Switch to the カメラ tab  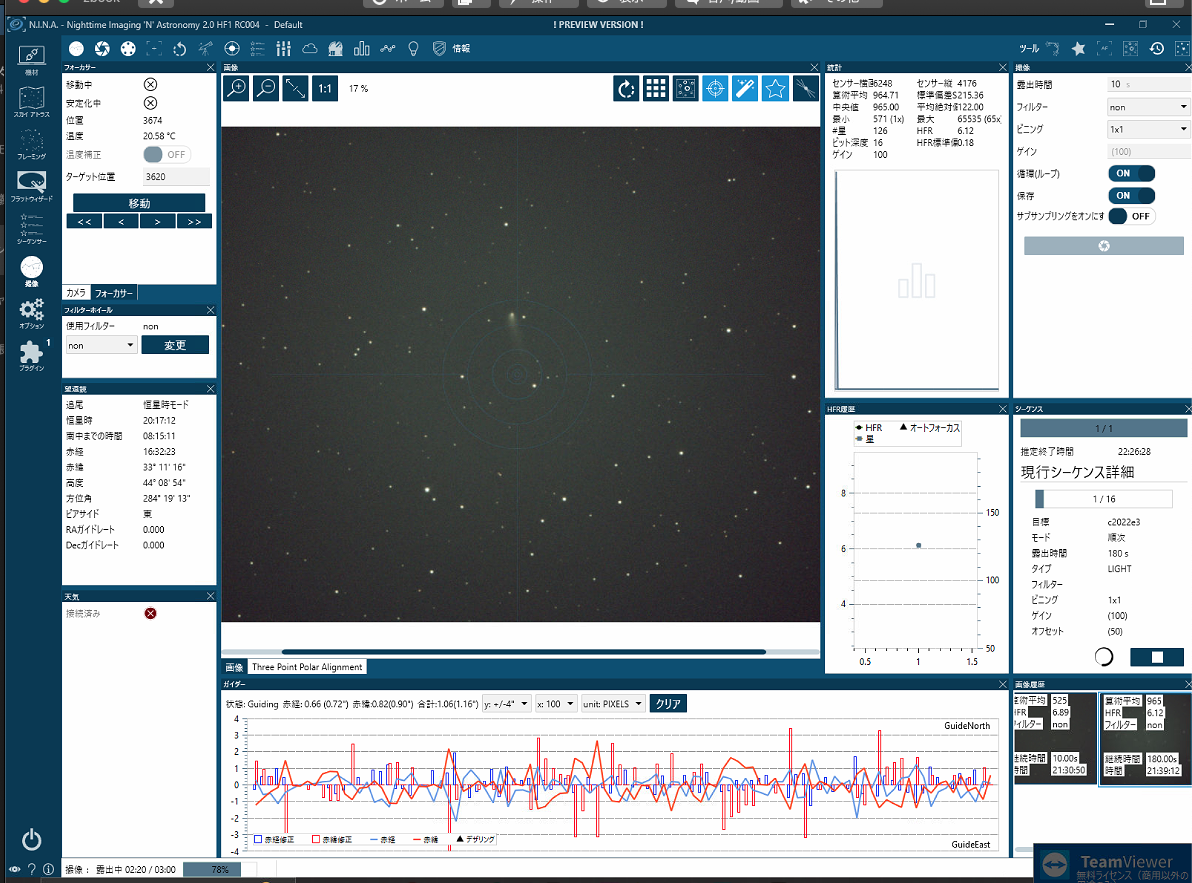(x=76, y=293)
